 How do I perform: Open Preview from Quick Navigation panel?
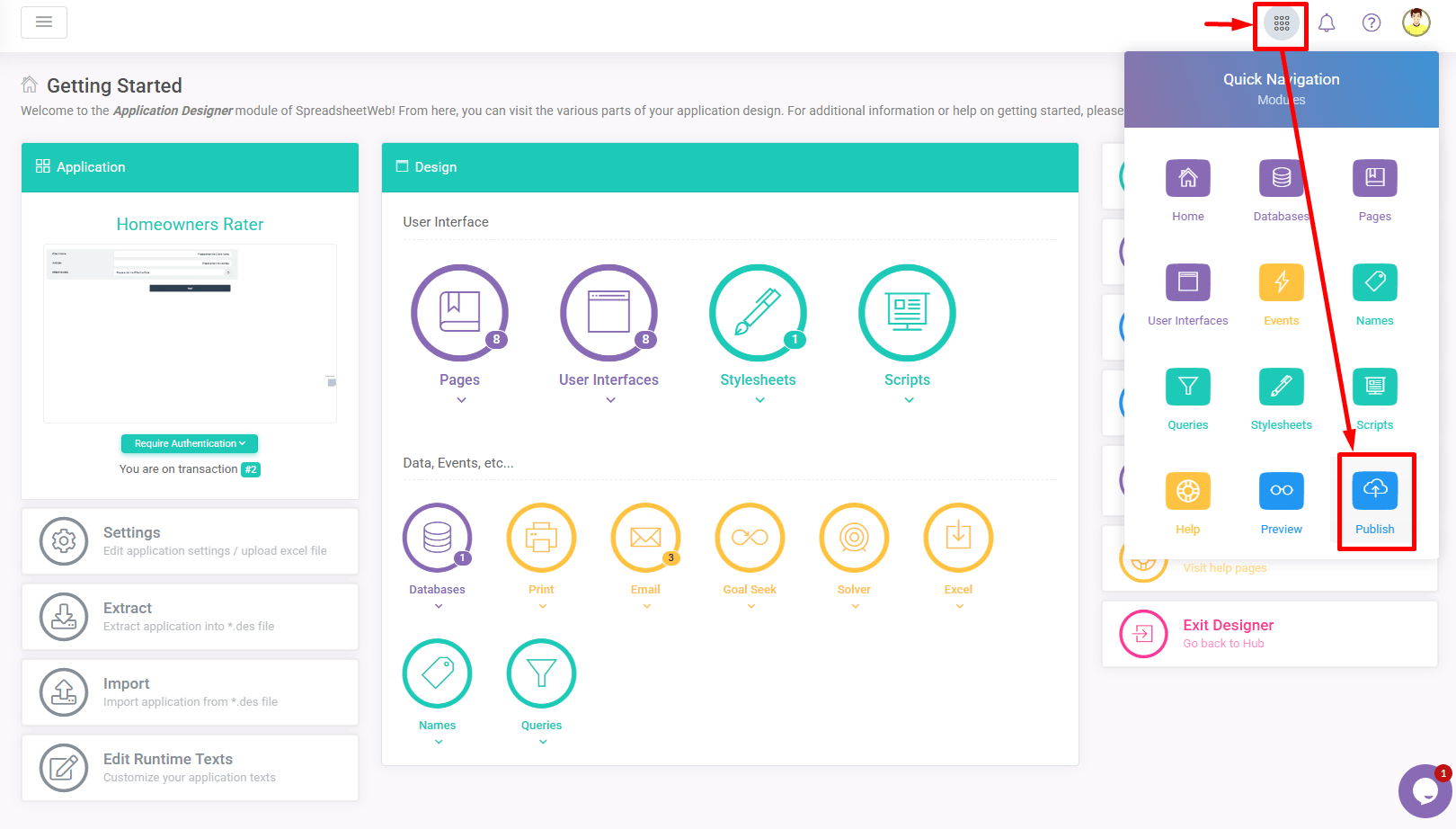[1281, 491]
